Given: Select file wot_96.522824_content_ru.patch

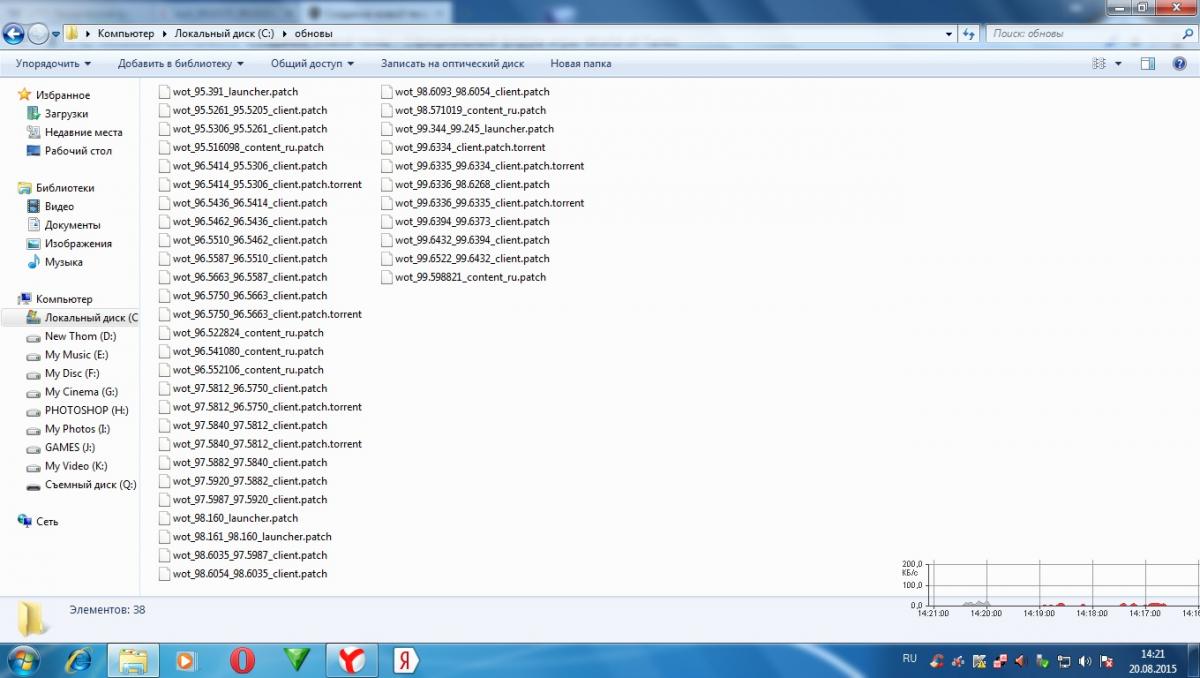Looking at the screenshot, I should (248, 333).
